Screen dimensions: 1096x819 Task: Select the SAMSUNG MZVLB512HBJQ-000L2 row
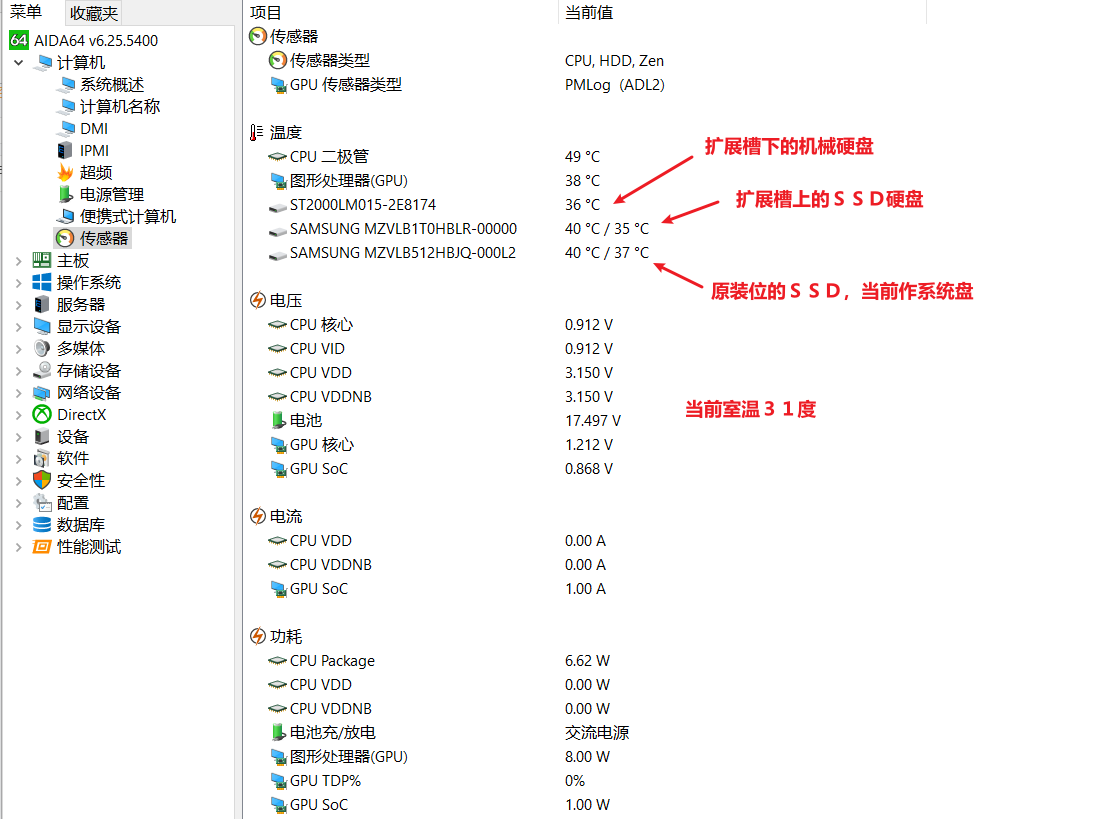[459, 253]
